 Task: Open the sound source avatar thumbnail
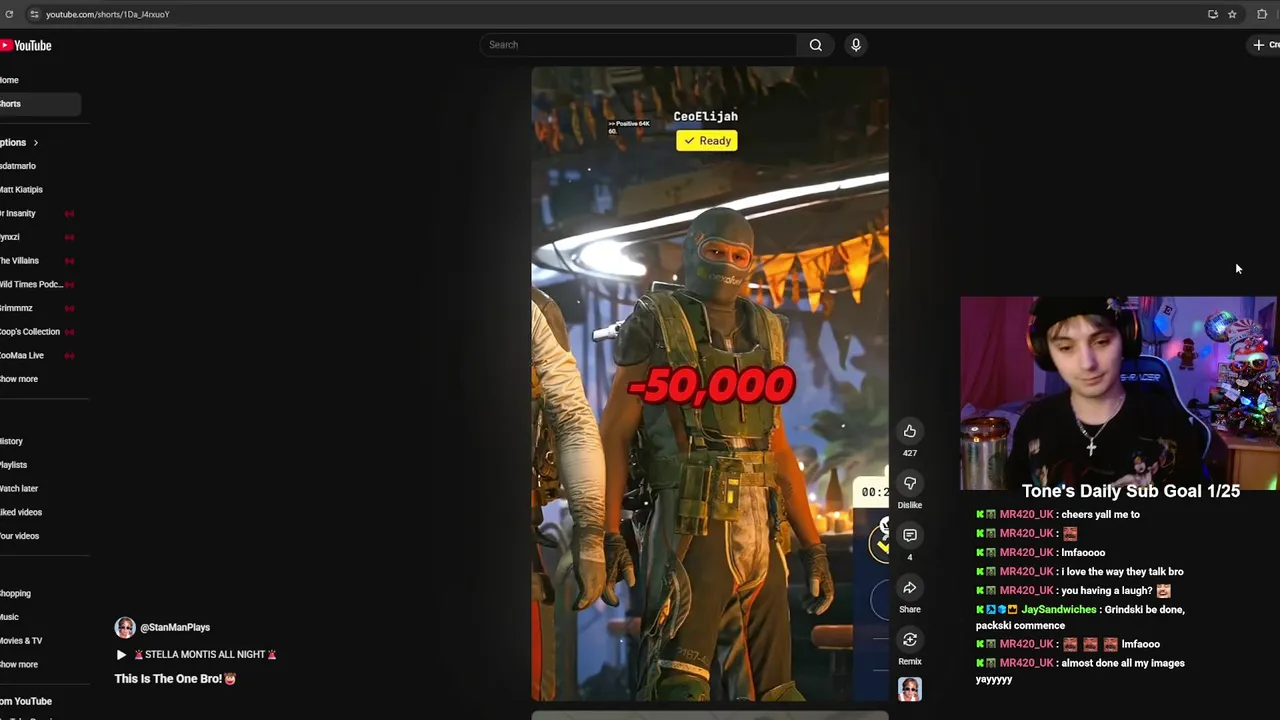pos(910,689)
